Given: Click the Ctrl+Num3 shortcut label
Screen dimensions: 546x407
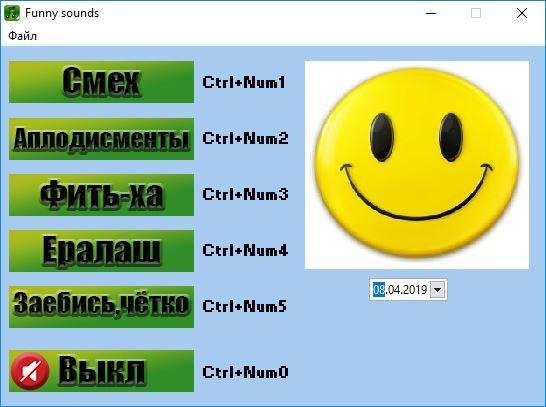Looking at the screenshot, I should click(x=245, y=194).
